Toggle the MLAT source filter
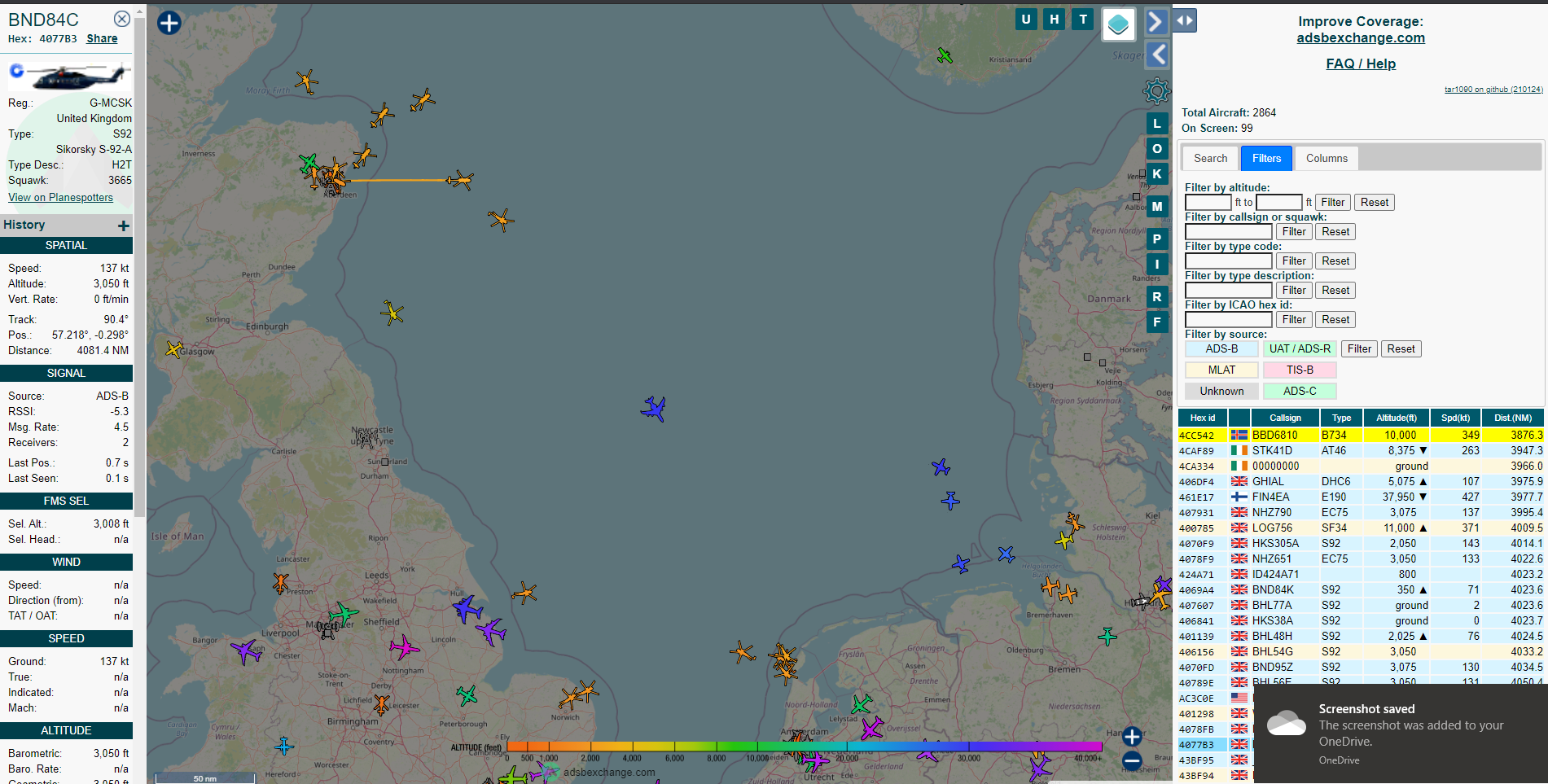 [1221, 370]
